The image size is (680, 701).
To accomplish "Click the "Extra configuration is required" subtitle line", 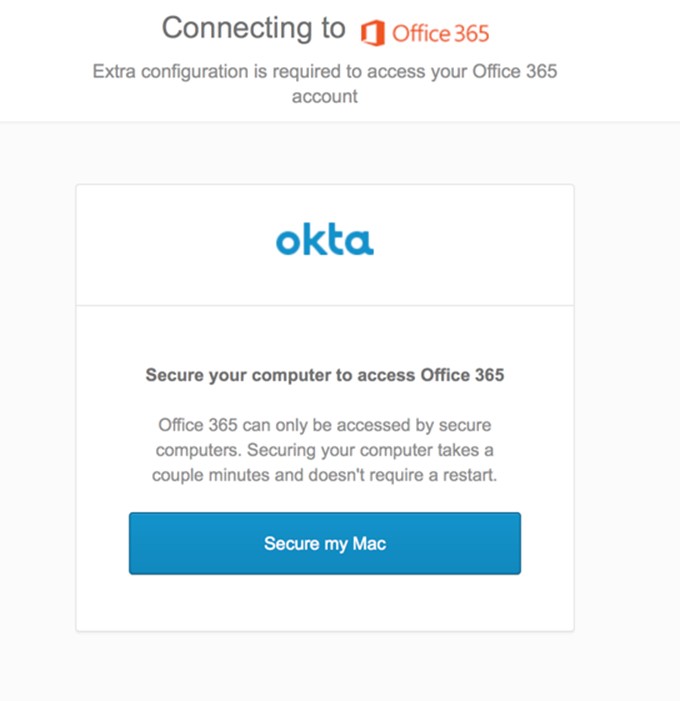I will pyautogui.click(x=325, y=72).
